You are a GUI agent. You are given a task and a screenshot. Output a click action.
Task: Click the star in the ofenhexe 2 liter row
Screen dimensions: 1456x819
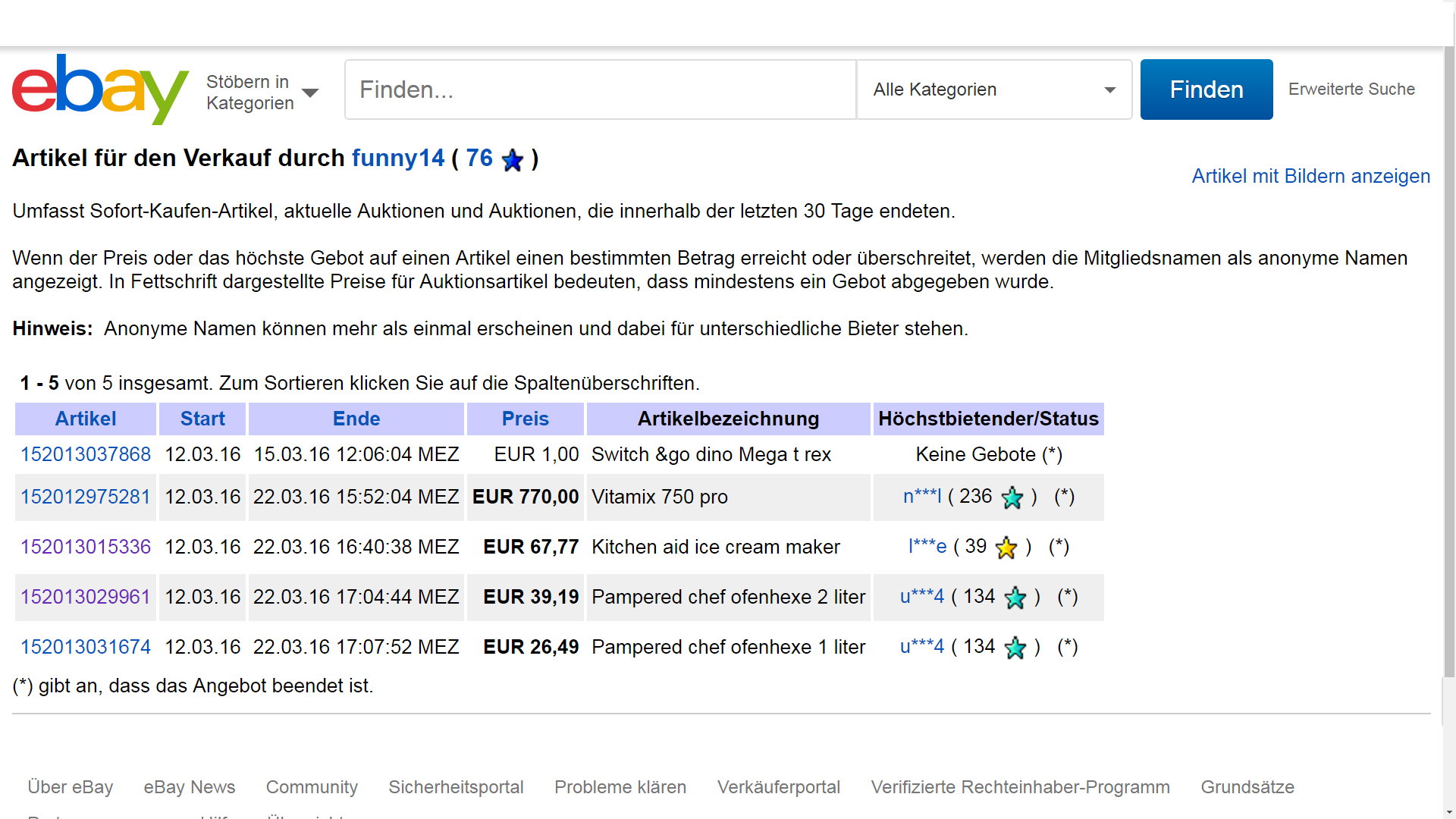1015,598
